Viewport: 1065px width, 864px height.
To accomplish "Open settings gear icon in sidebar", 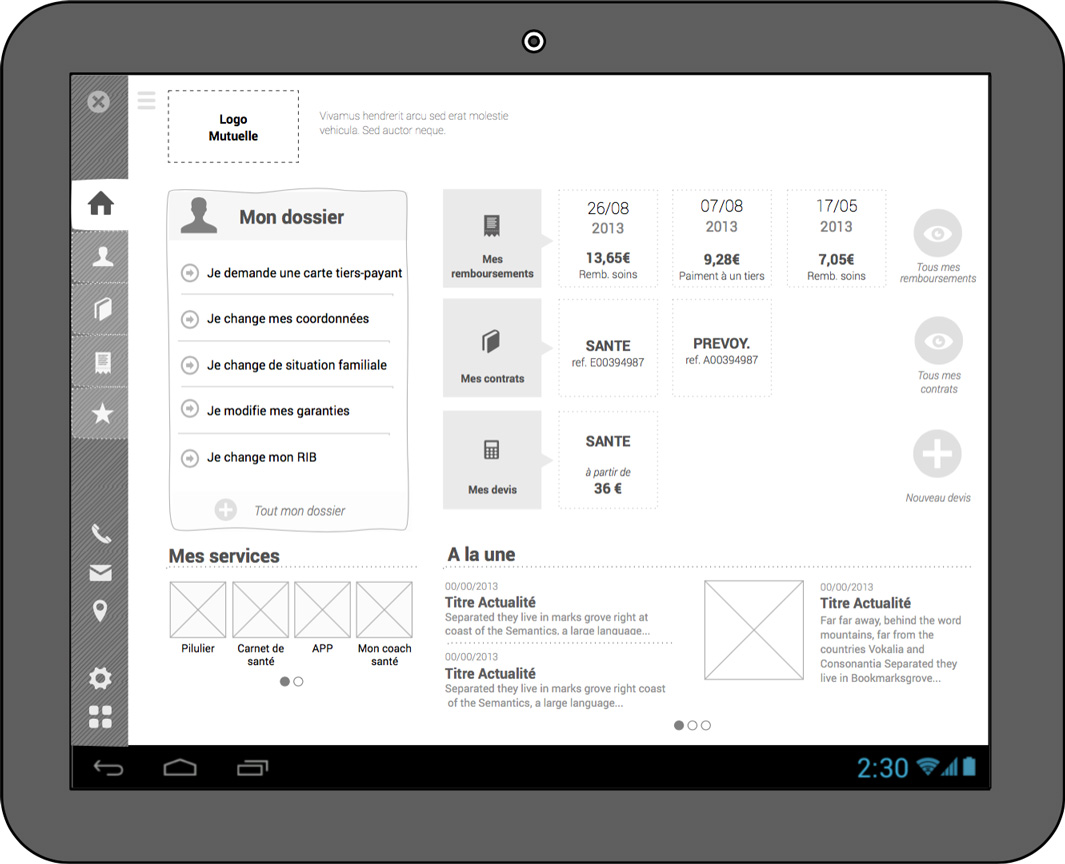I will pos(100,678).
